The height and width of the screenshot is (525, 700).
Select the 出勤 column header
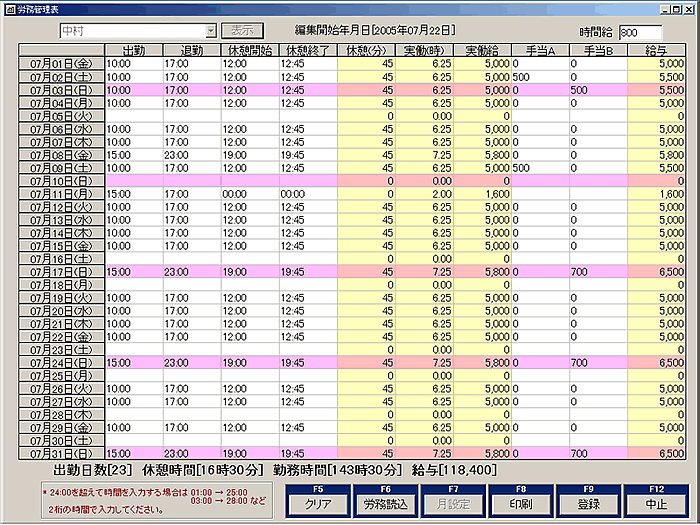[x=134, y=50]
